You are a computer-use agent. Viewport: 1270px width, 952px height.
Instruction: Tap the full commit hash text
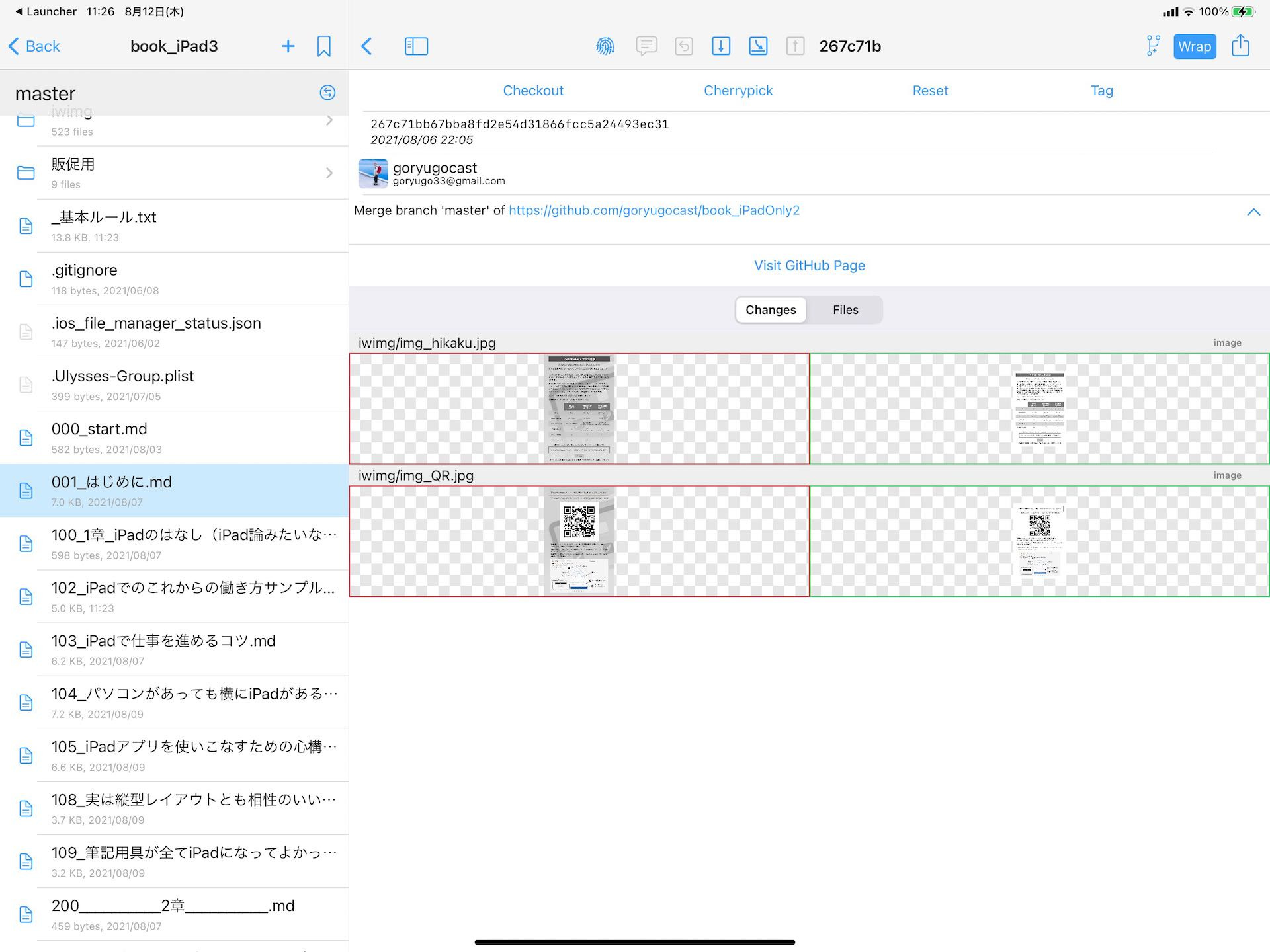[x=519, y=124]
